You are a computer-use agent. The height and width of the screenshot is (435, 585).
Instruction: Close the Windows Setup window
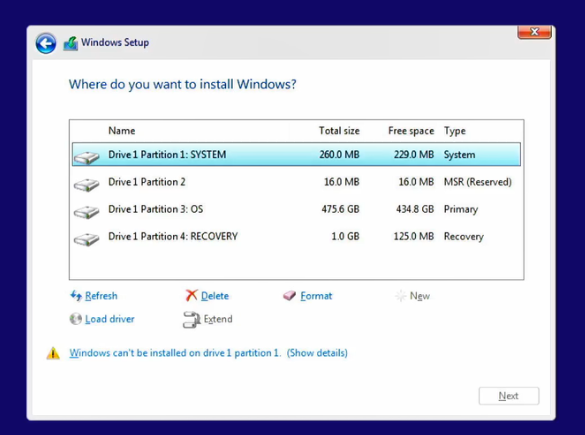(x=534, y=32)
